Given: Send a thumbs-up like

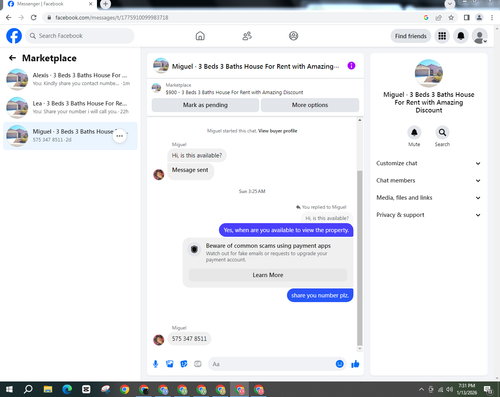Looking at the screenshot, I should pyautogui.click(x=355, y=364).
